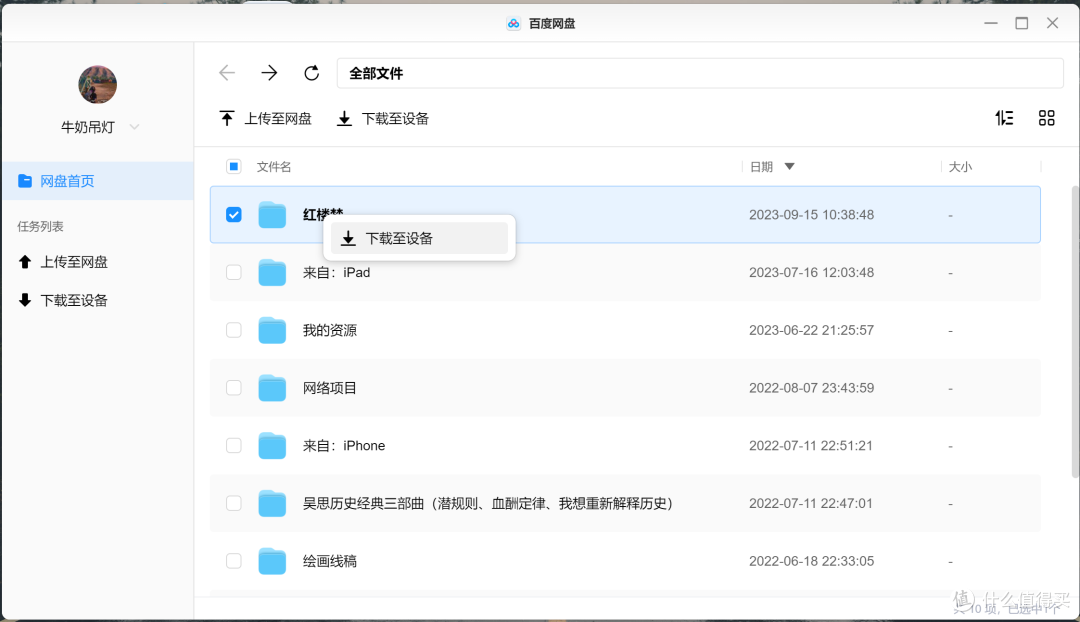Open 网盘首页 in the sidebar
Screen dimensions: 1080x622
click(98, 181)
